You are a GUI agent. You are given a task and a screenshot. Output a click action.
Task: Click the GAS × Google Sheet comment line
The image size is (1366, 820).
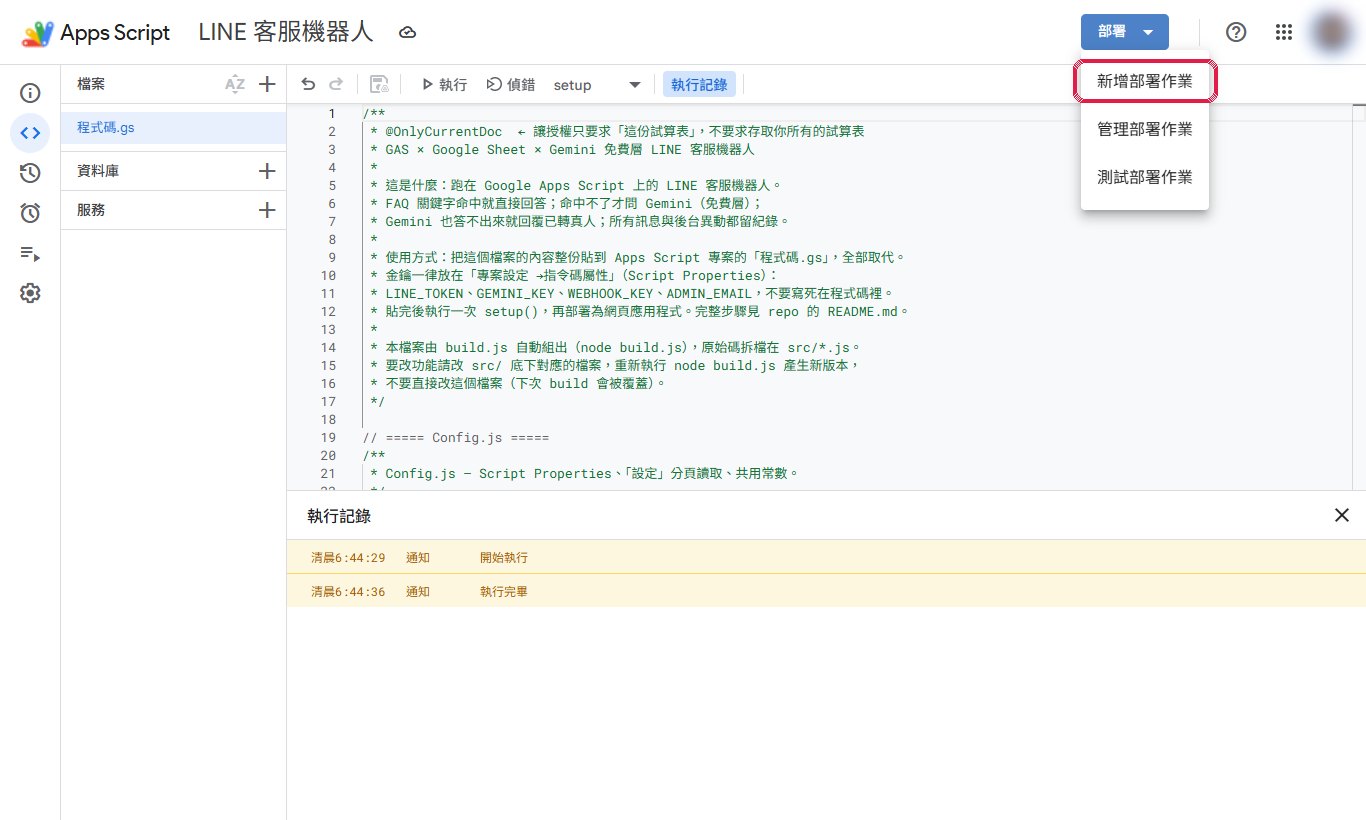click(562, 149)
